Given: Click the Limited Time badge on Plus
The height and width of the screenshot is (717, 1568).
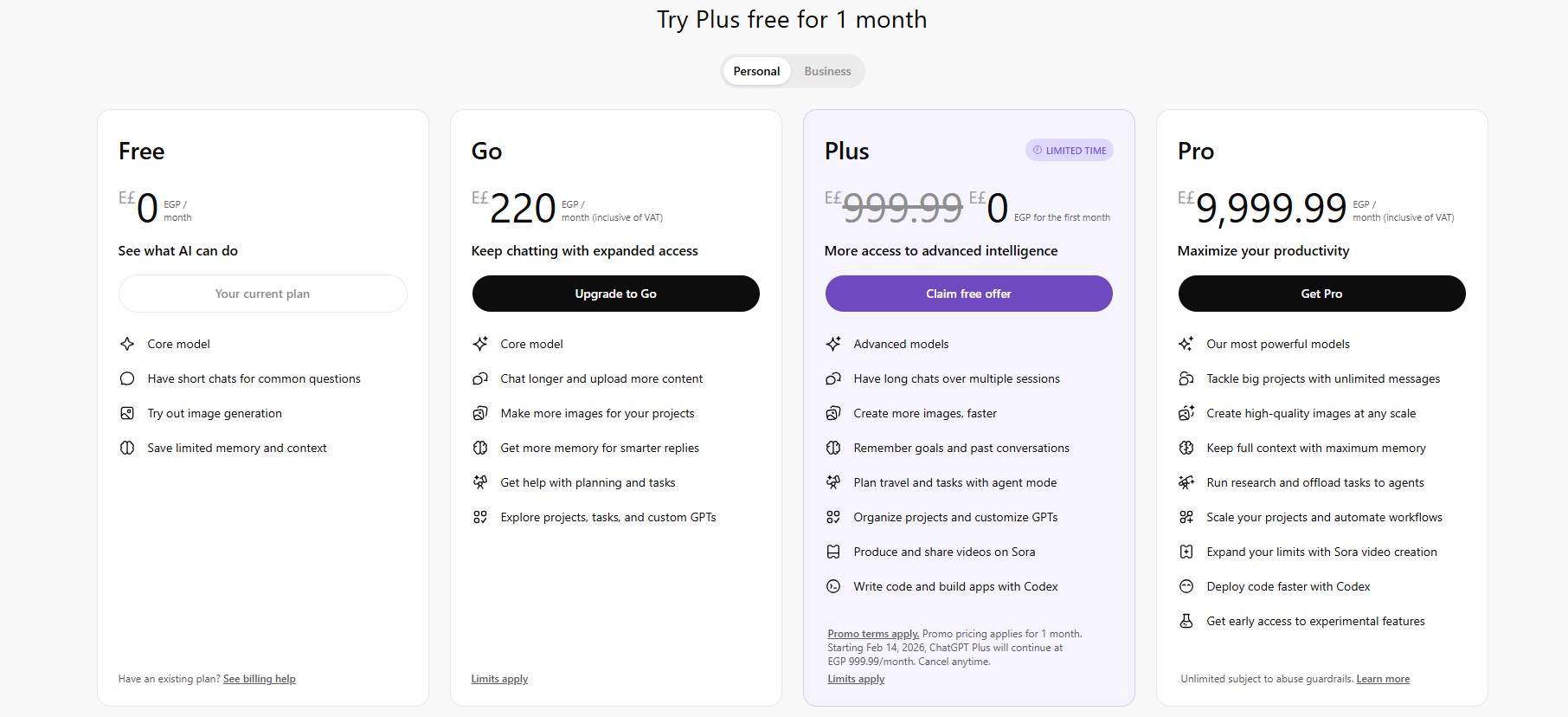Looking at the screenshot, I should click(x=1070, y=151).
